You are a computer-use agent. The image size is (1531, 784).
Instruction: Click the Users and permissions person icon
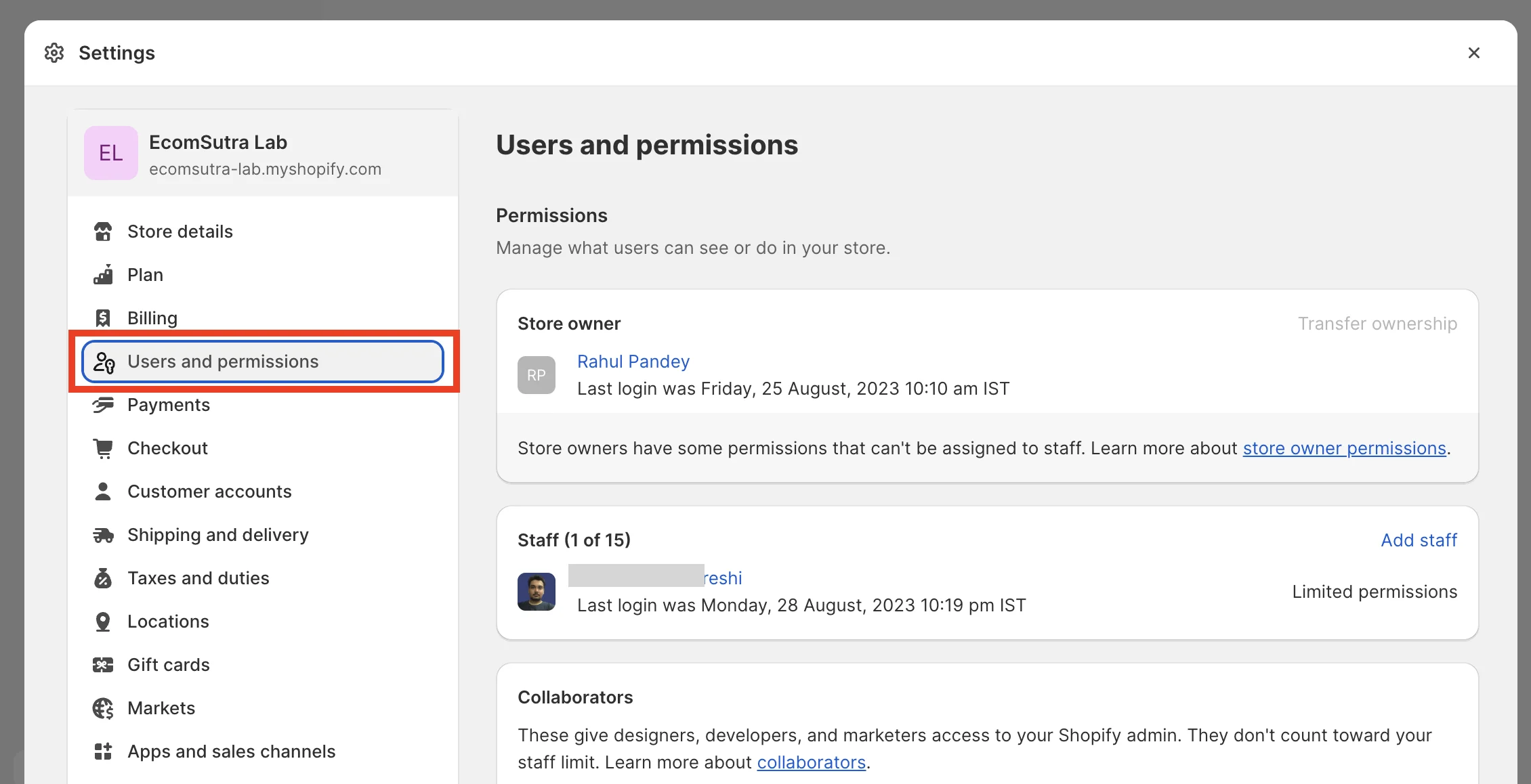(104, 362)
